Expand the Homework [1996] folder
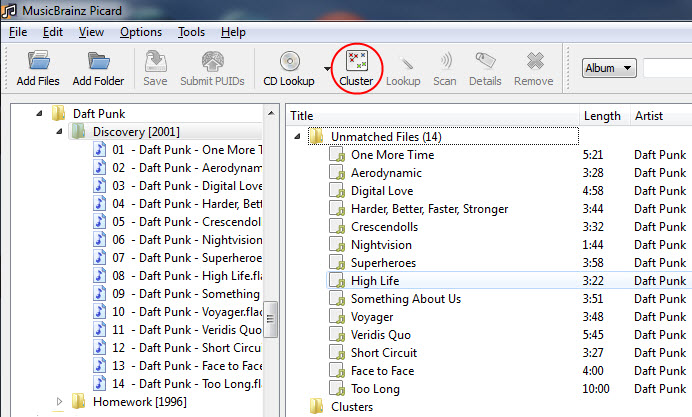This screenshot has height=417, width=692. pyautogui.click(x=60, y=401)
